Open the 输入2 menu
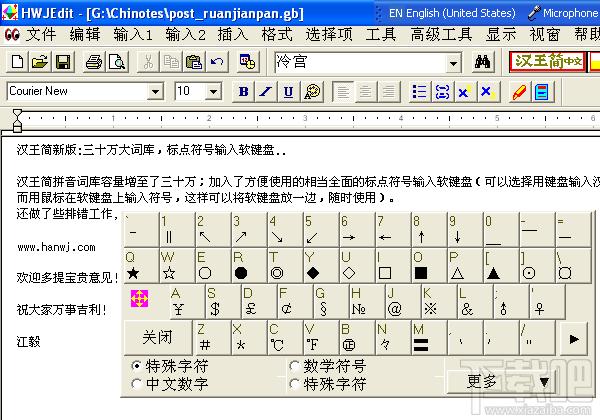600x420 pixels. [x=185, y=35]
